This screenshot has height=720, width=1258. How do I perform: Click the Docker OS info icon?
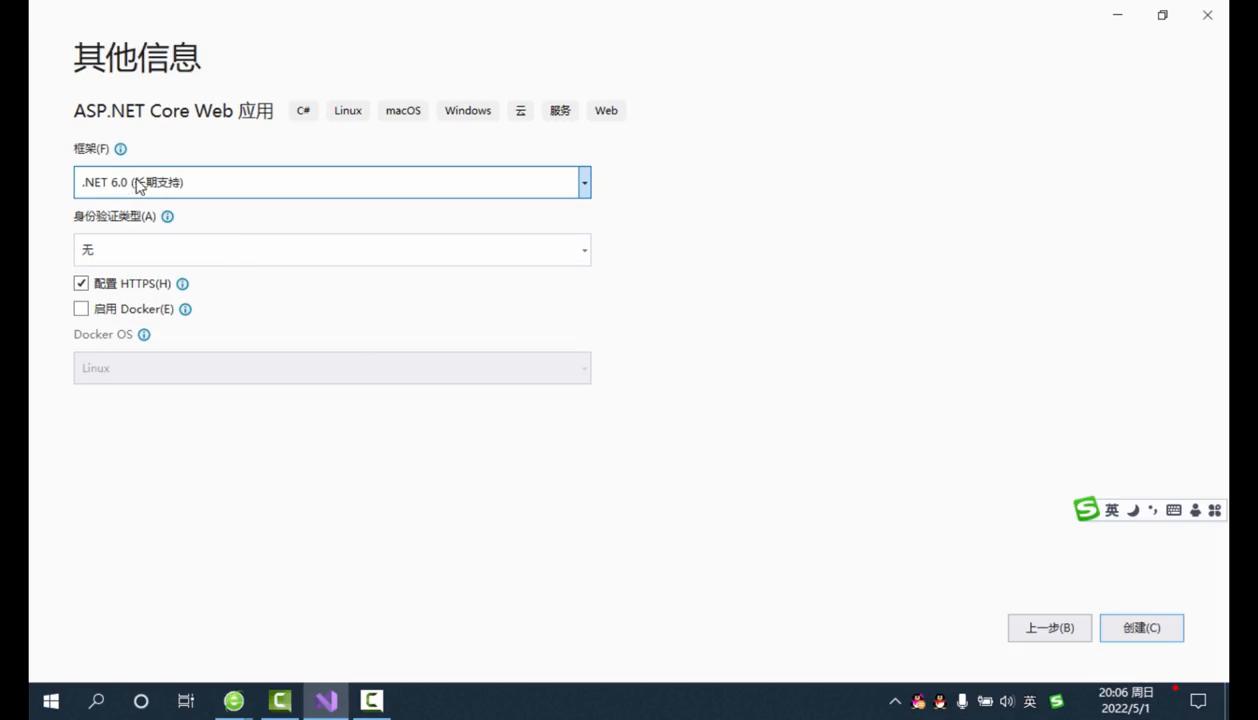[144, 334]
